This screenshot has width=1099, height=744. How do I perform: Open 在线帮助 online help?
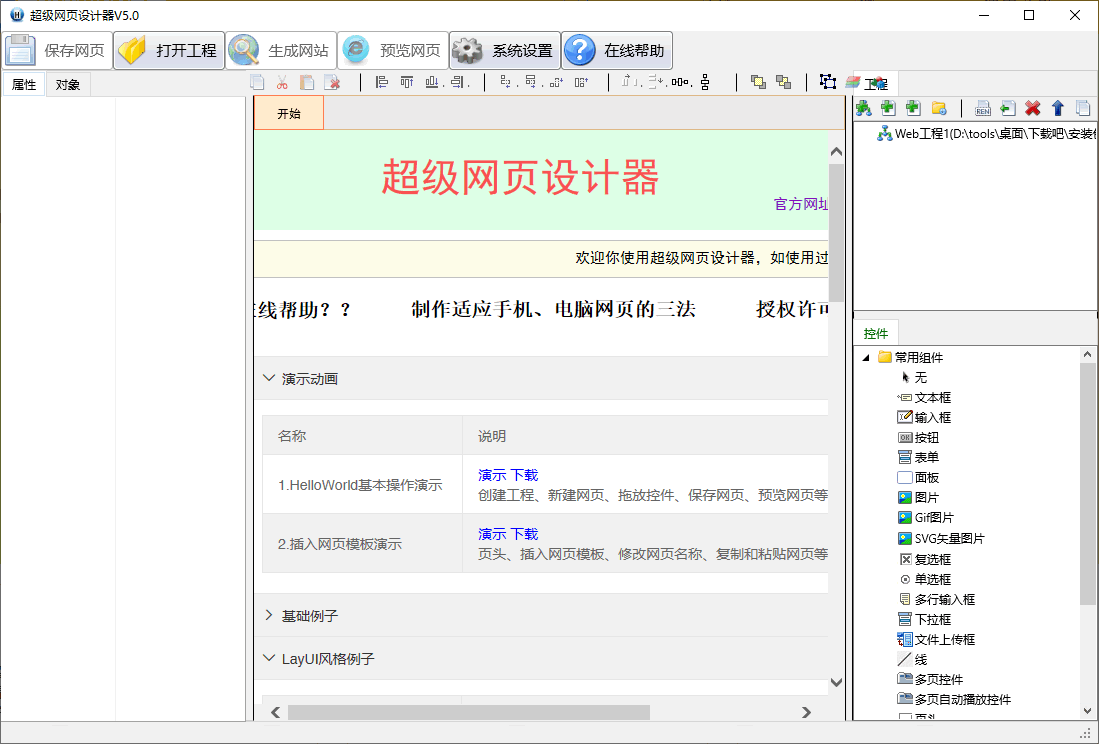click(x=617, y=50)
